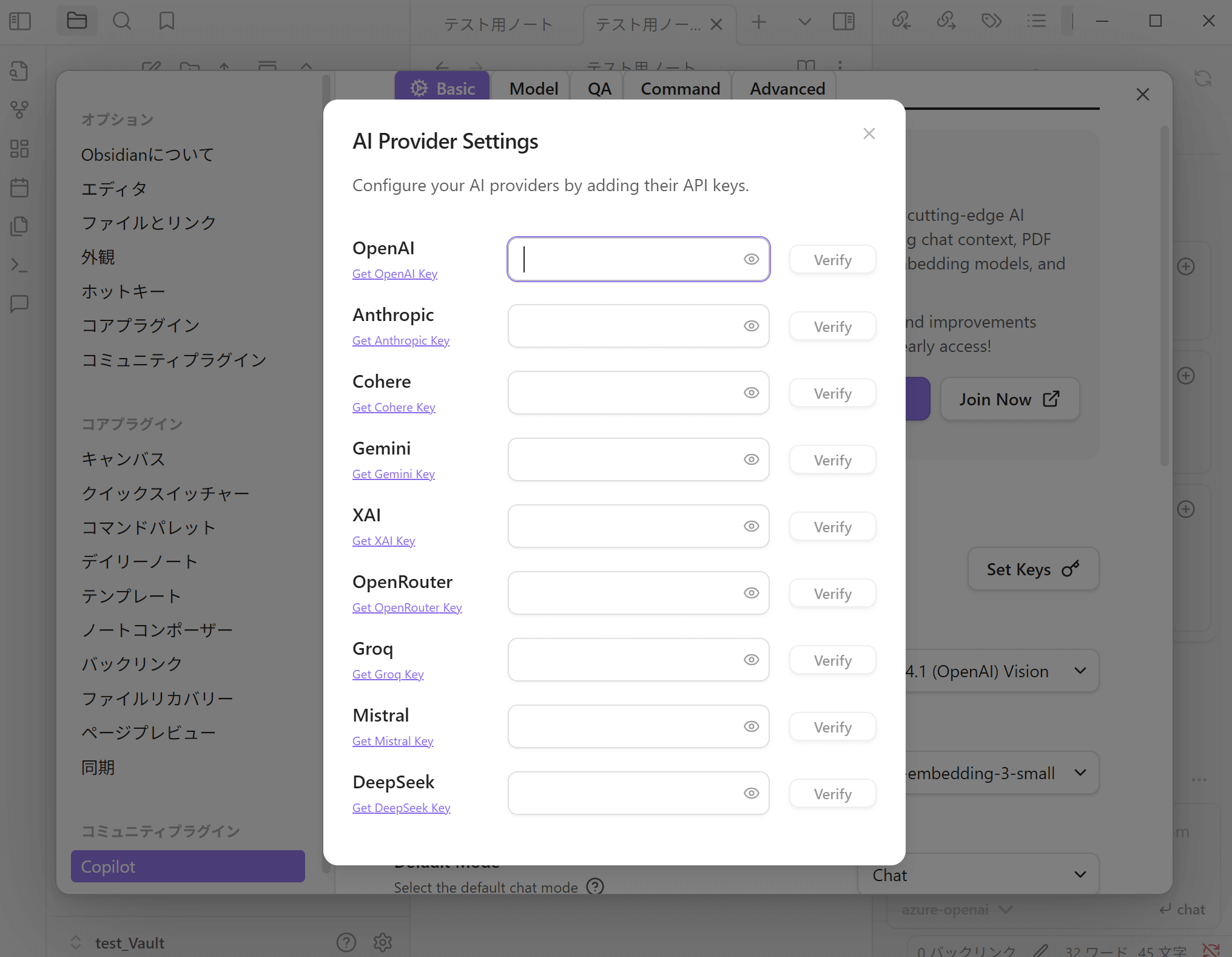Show the OpenAI API key
This screenshot has width=1232, height=957.
pos(752,259)
